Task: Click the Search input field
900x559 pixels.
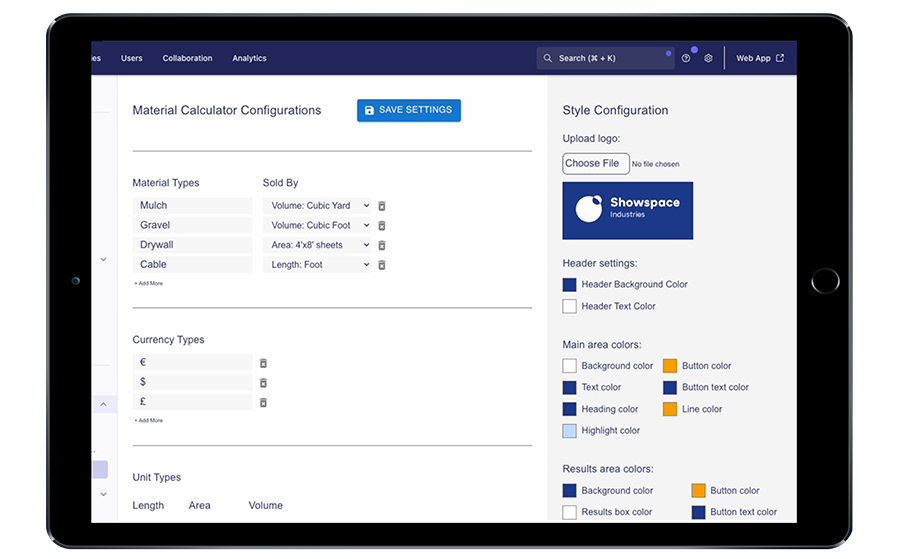Action: (605, 59)
